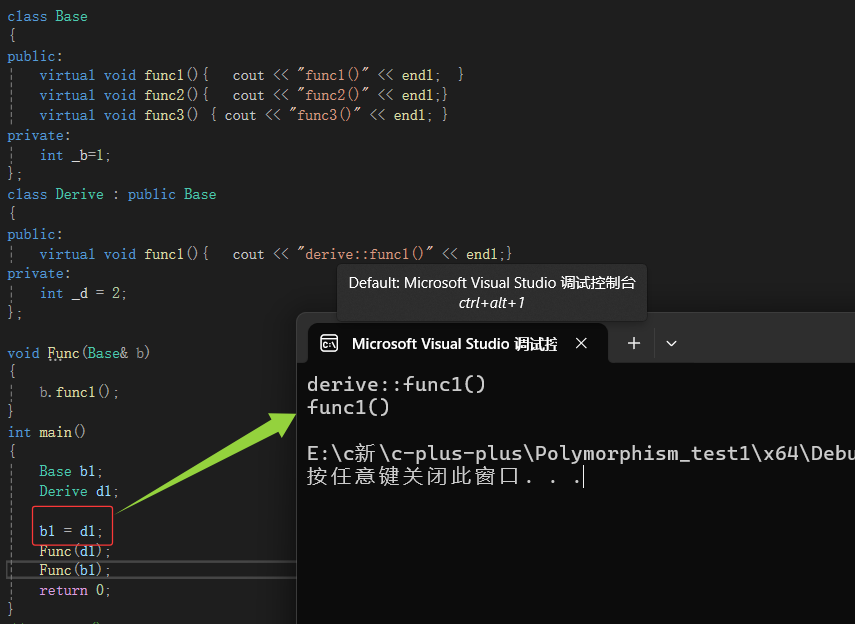Click the derive::func1() override code line
855x624 pixels.
click(x=275, y=254)
